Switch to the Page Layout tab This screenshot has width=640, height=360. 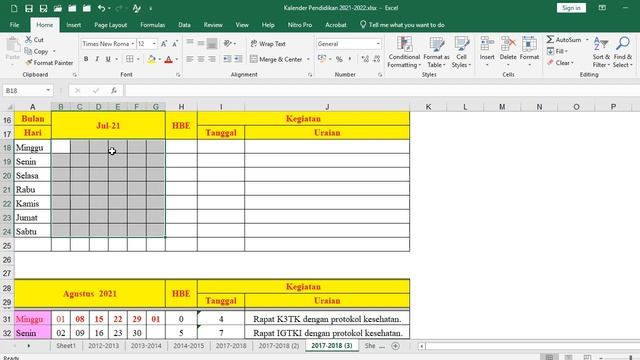point(111,25)
